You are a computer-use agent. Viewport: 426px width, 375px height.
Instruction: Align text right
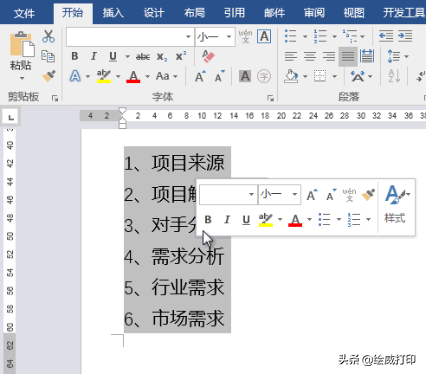point(329,56)
